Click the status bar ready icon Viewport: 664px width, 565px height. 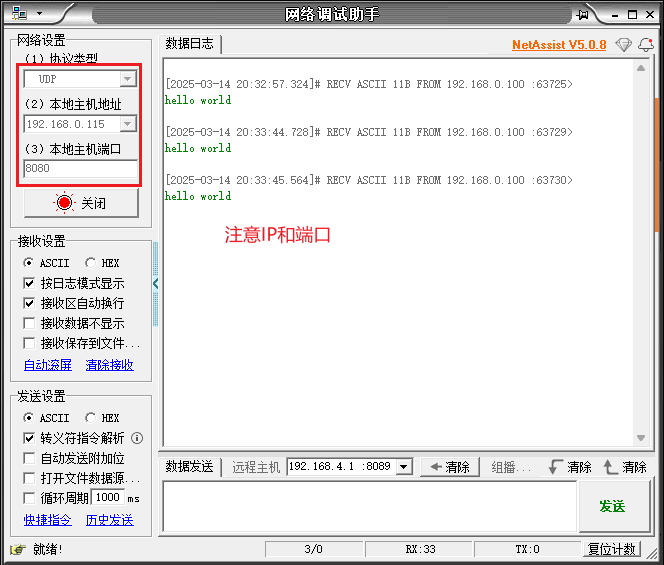point(18,549)
